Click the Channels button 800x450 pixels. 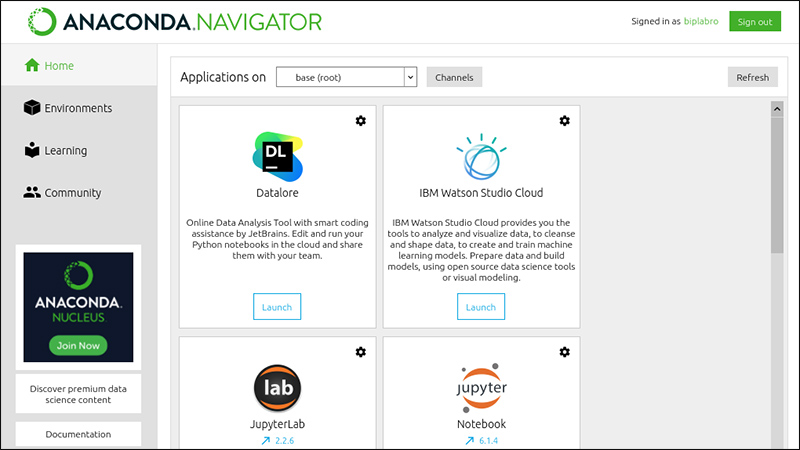(x=454, y=77)
